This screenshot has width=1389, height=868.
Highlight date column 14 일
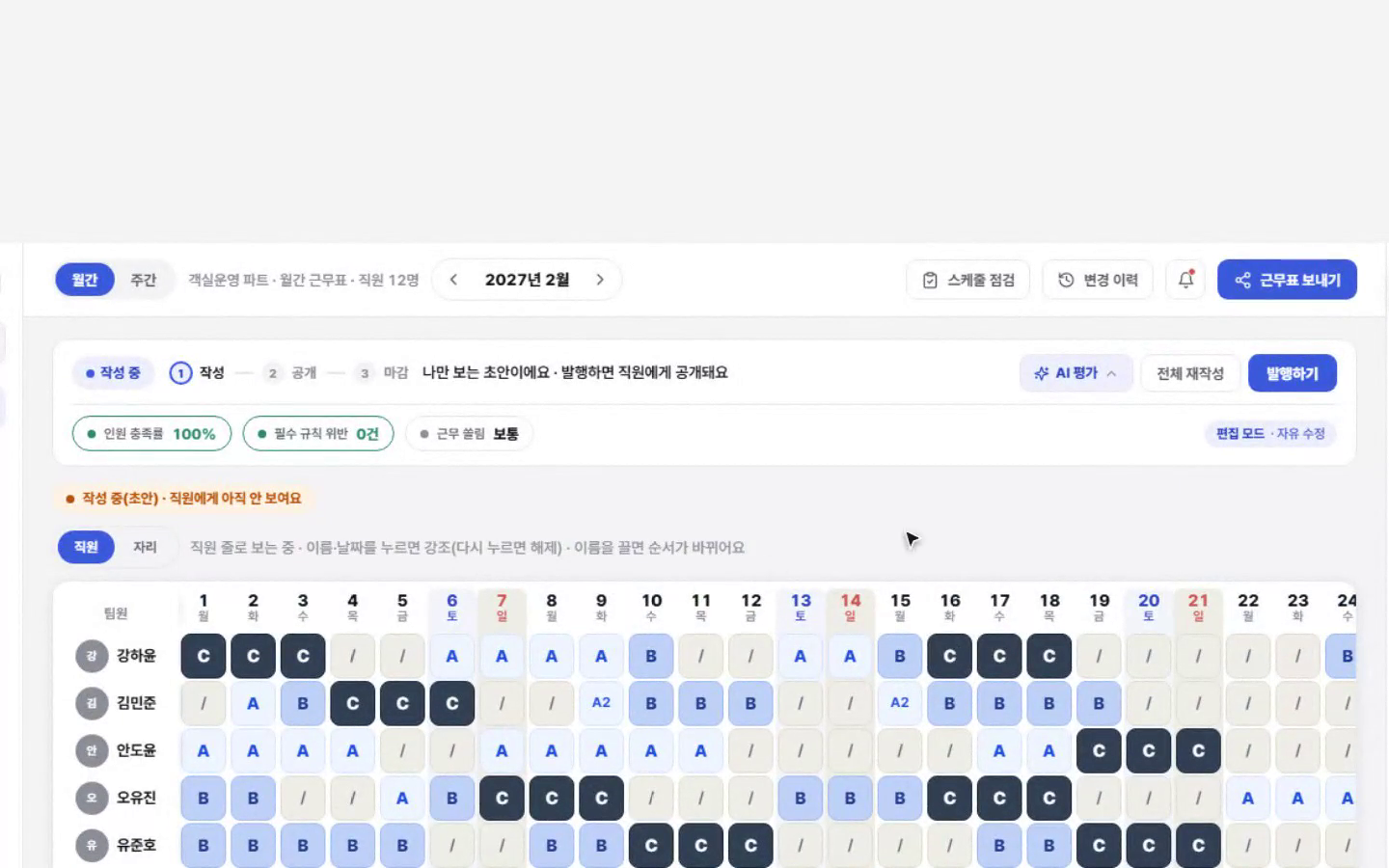[850, 608]
